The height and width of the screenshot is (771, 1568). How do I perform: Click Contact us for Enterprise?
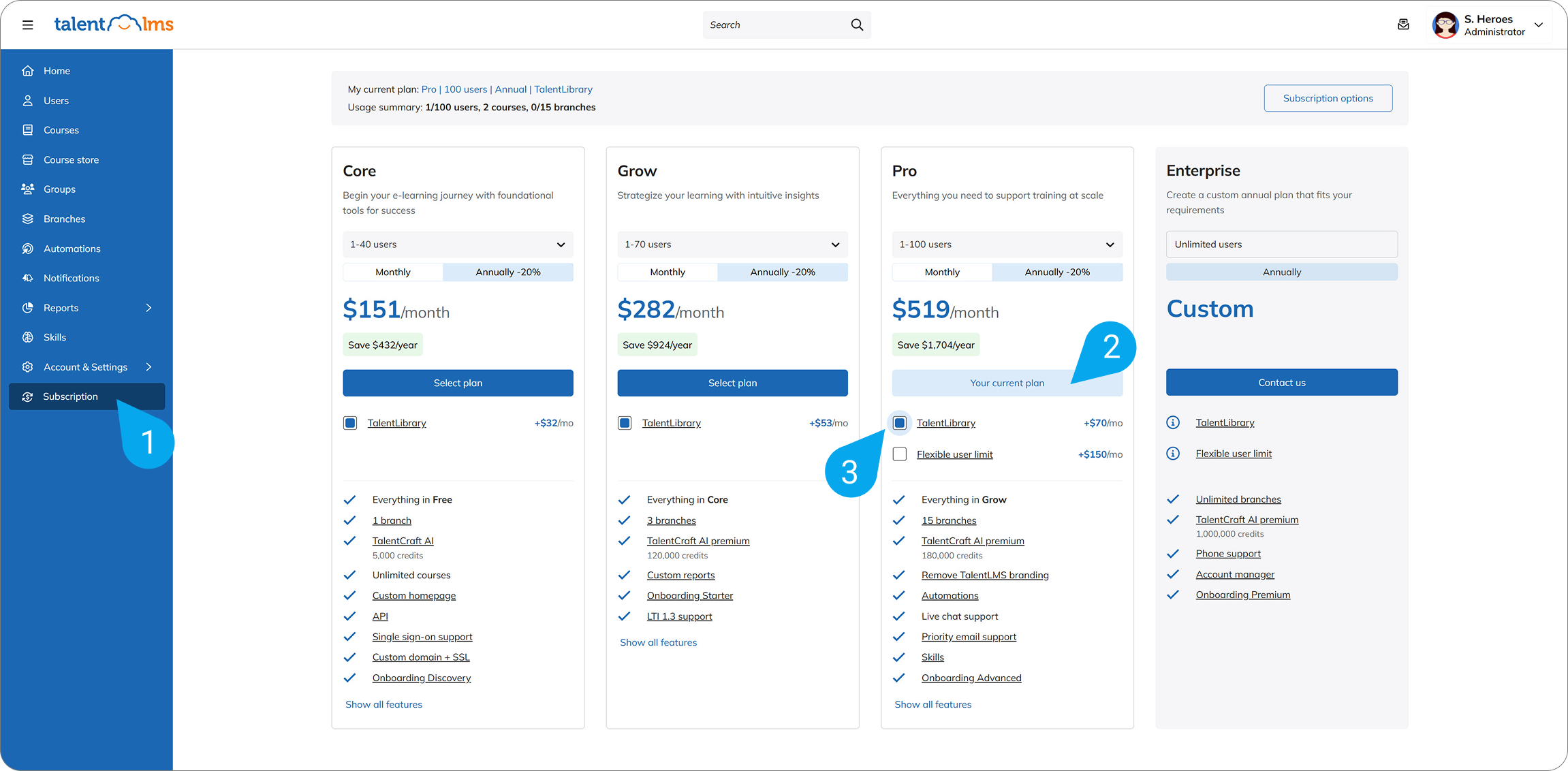point(1282,382)
